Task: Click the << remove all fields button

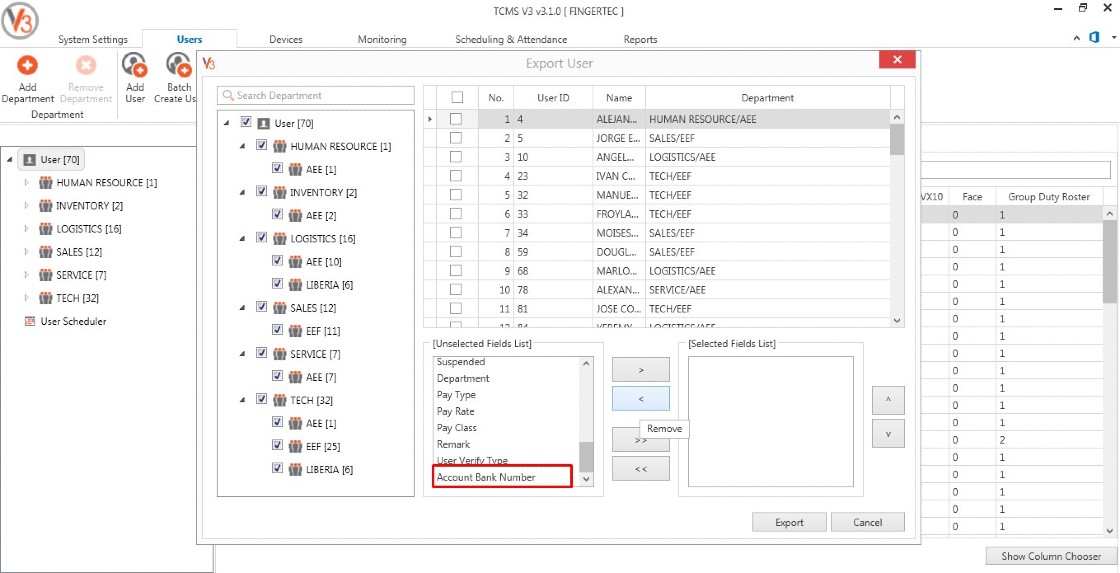Action: tap(641, 469)
